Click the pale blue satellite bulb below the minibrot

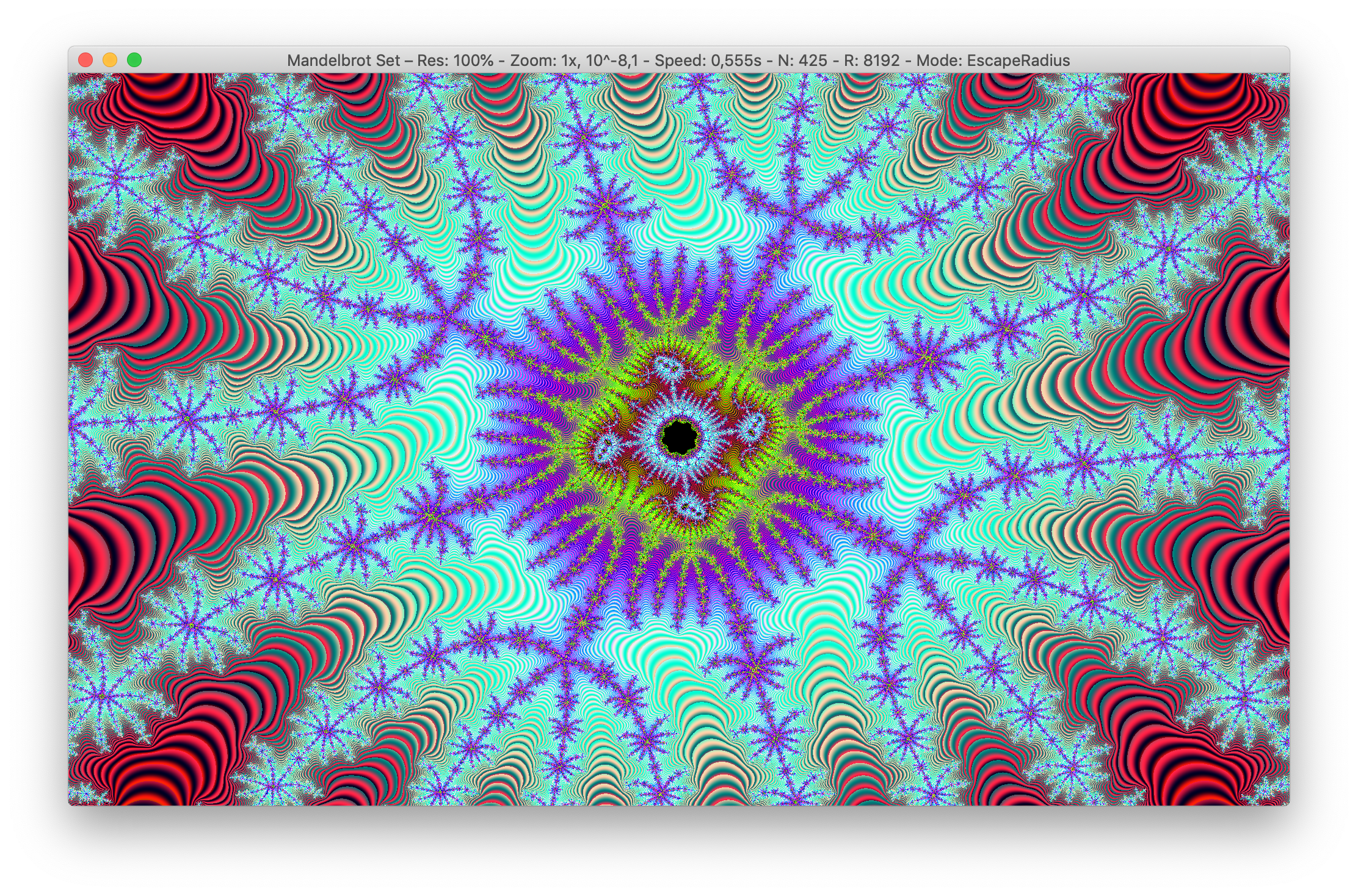pos(691,508)
